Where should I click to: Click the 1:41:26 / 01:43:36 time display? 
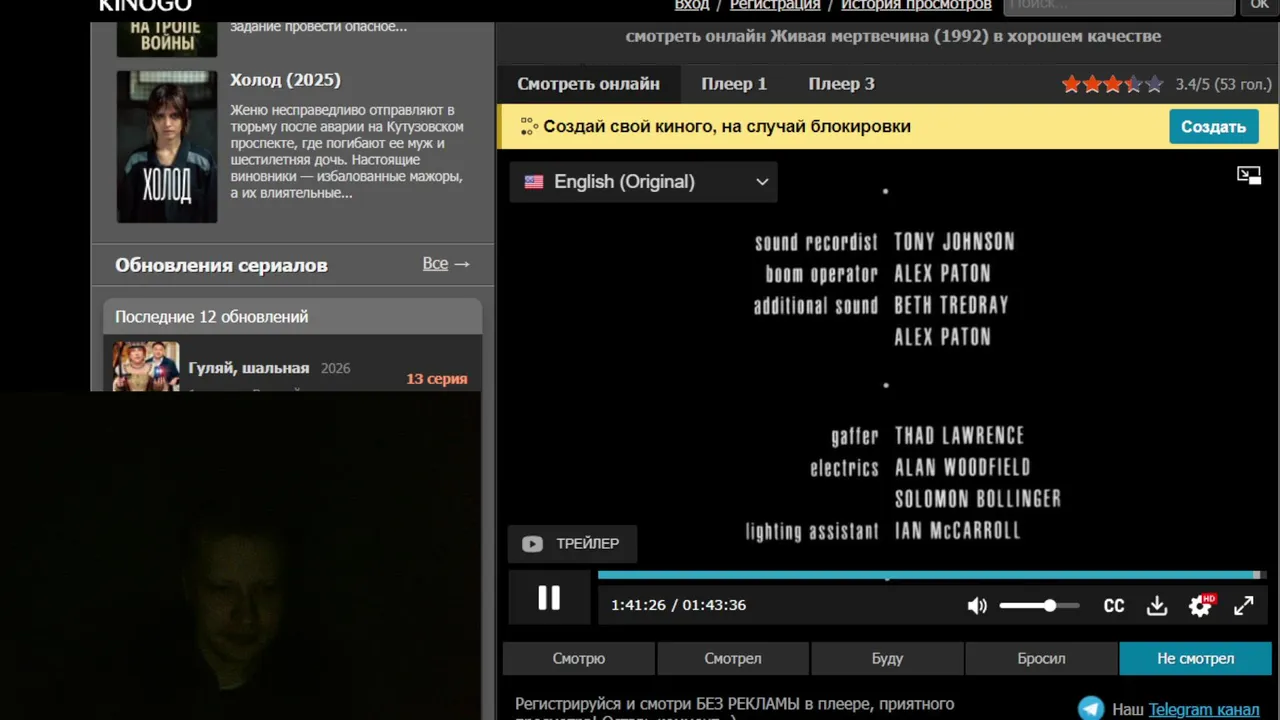(x=678, y=605)
